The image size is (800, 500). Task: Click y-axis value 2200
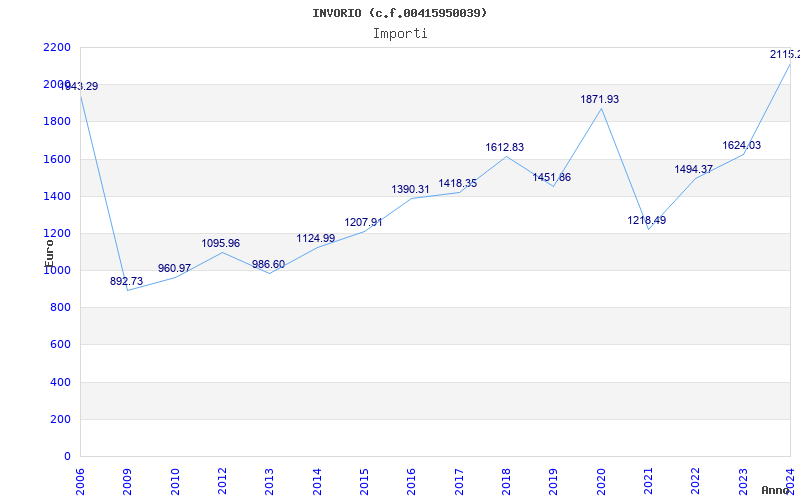57,47
